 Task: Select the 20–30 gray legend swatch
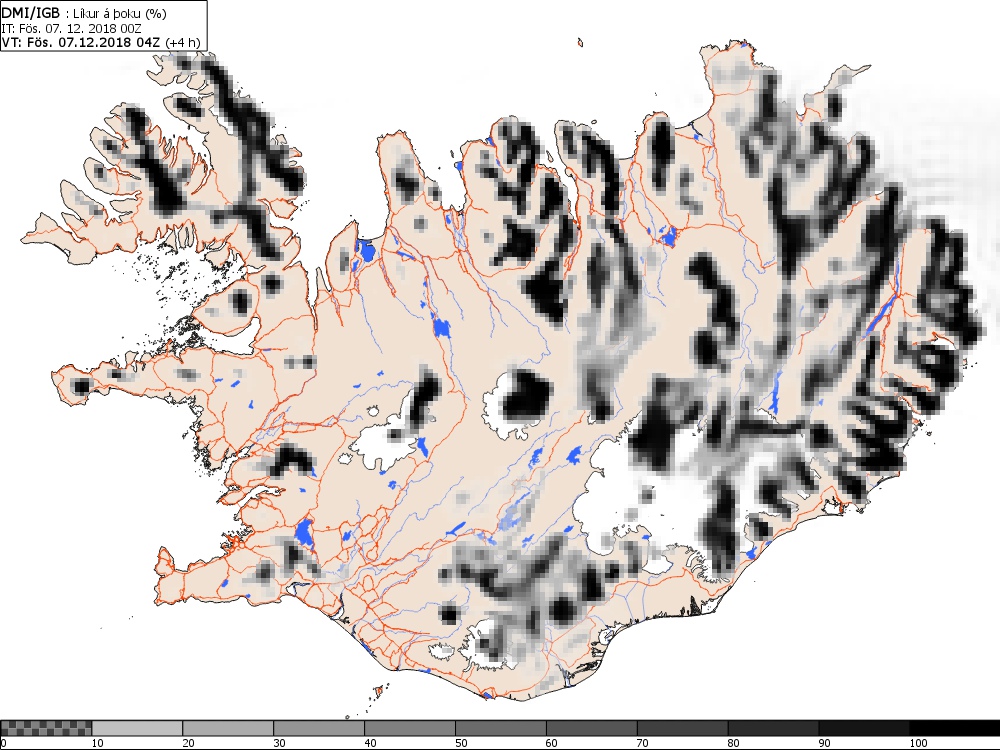tap(228, 728)
